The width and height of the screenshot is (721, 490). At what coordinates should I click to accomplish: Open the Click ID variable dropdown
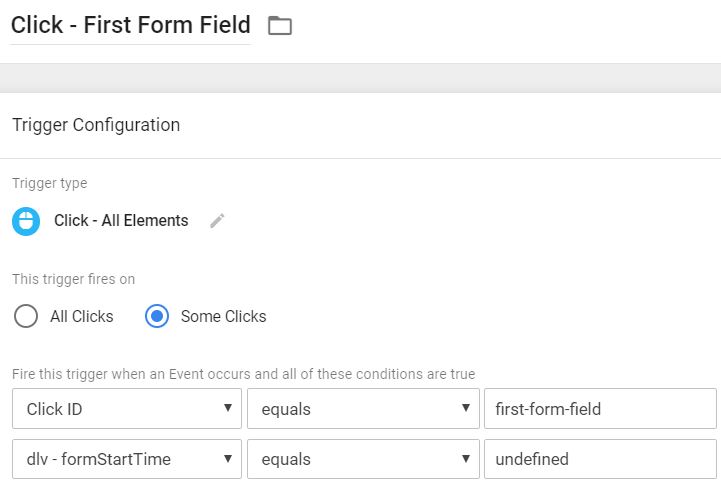point(127,409)
